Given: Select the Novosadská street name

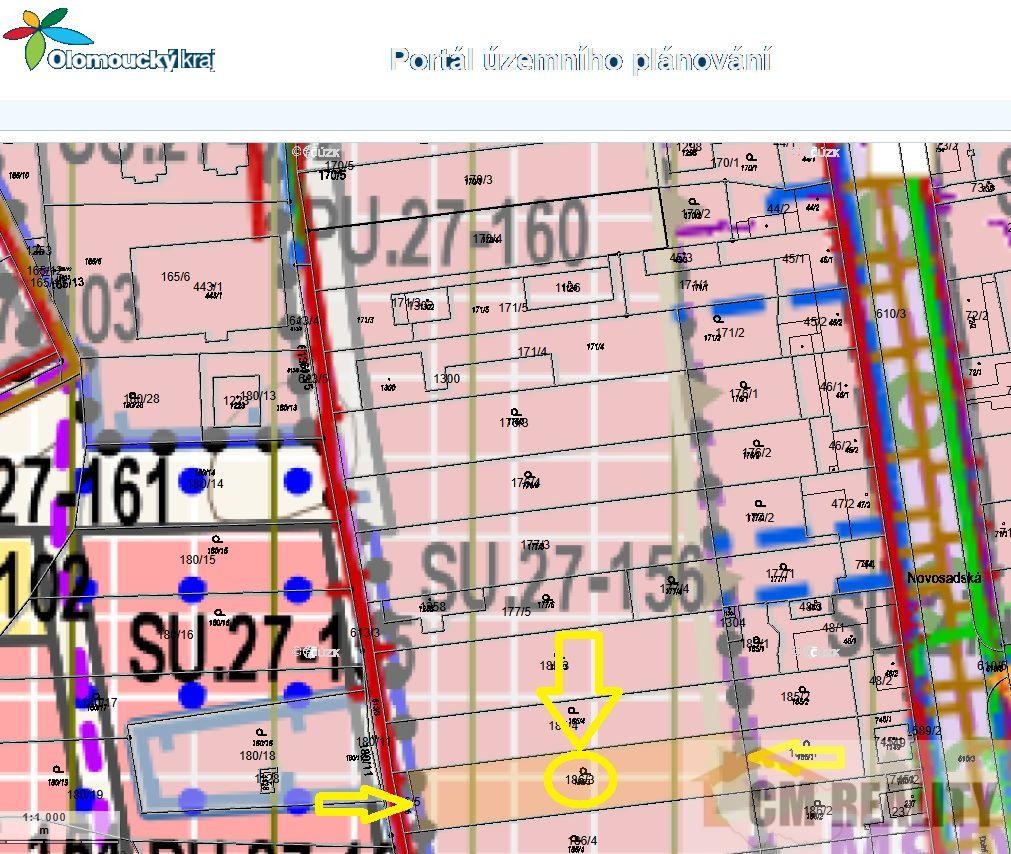Looking at the screenshot, I should 944,577.
